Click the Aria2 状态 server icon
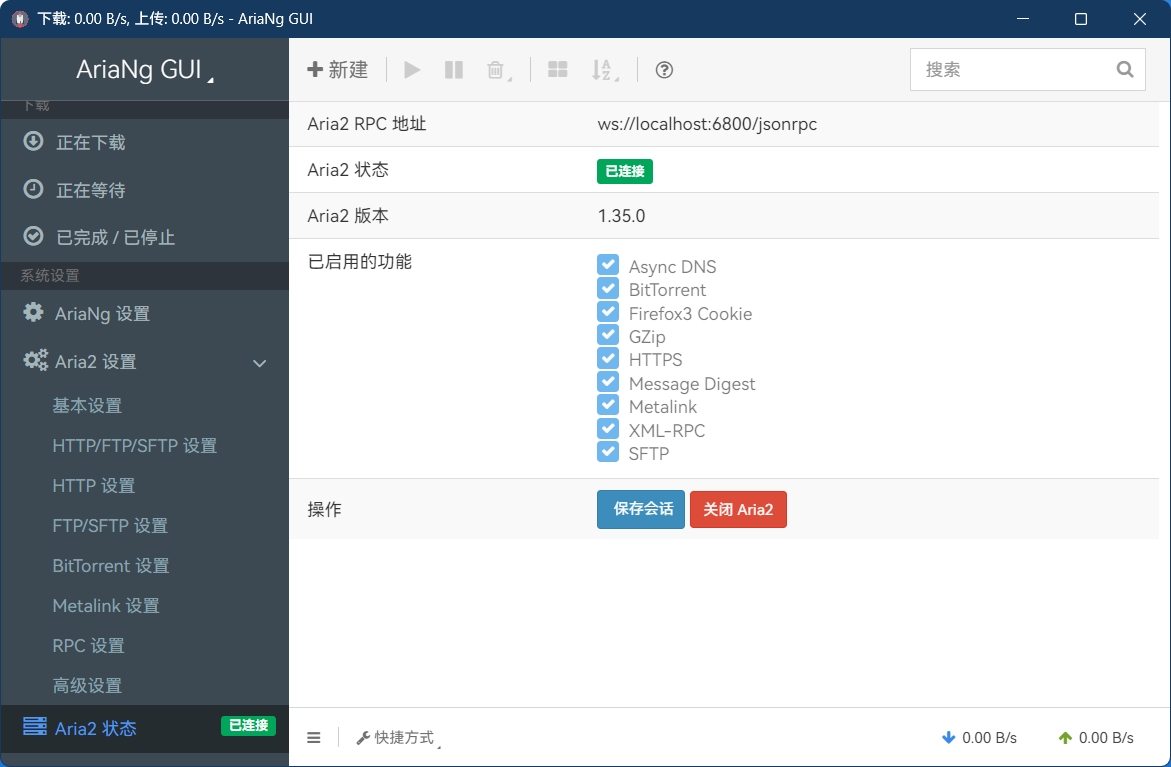This screenshot has width=1171, height=767. click(34, 726)
